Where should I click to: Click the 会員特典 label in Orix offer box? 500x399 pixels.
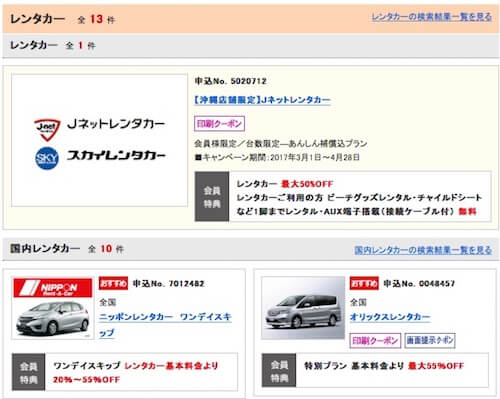(x=279, y=371)
